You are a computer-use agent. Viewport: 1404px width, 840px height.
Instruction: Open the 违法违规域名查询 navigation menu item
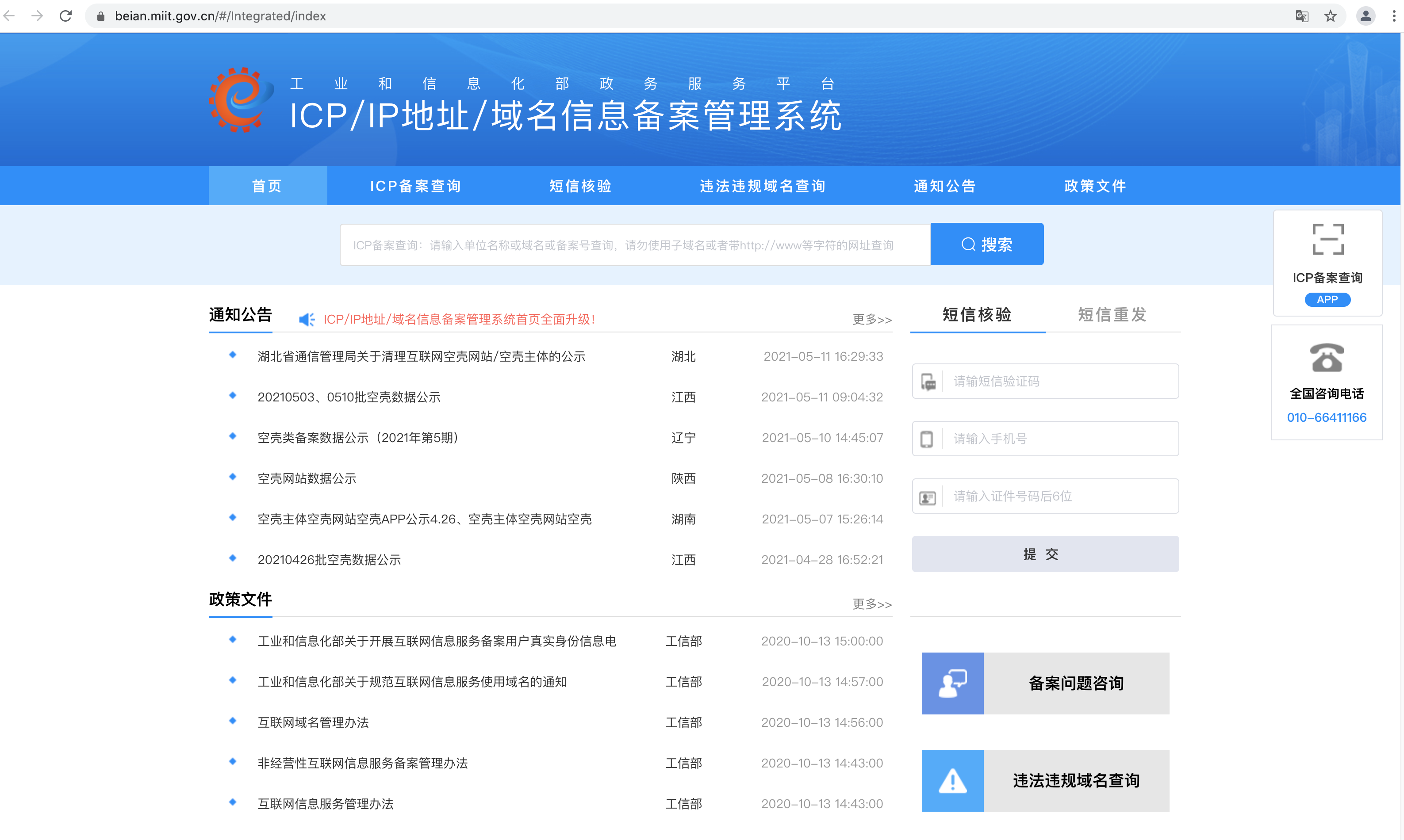[762, 186]
